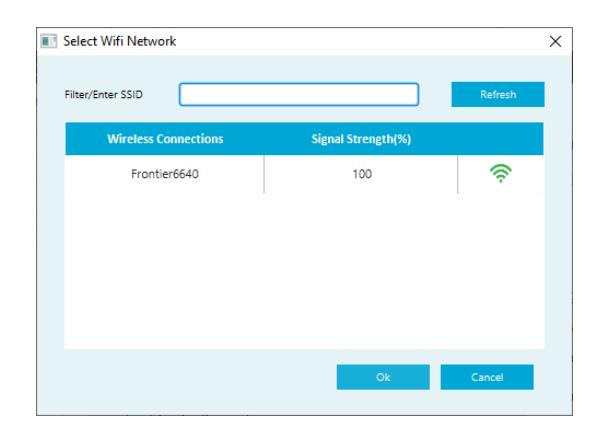Viewport: 596px width, 438px height.
Task: Click the empty title bar area before the X
Action: (361, 41)
